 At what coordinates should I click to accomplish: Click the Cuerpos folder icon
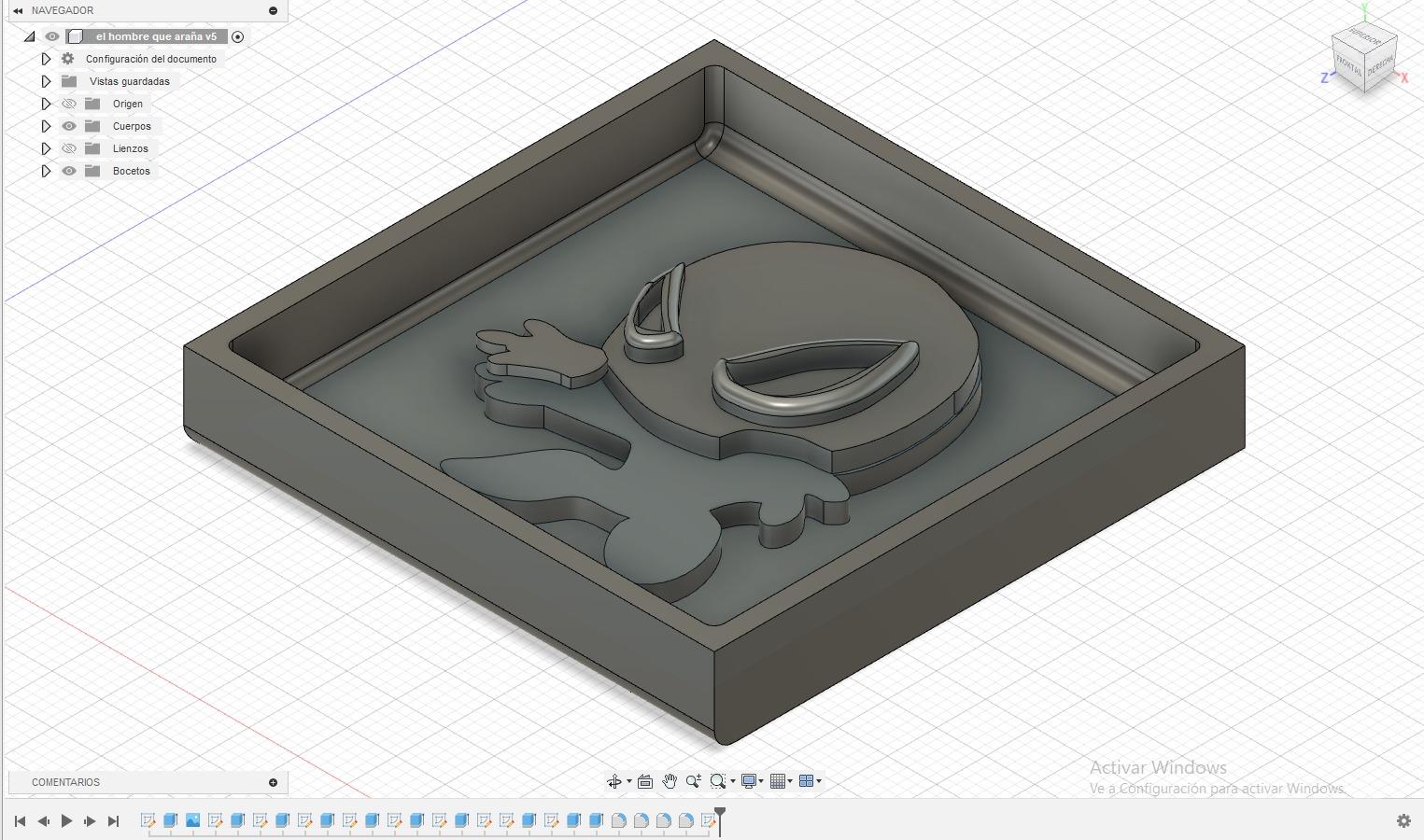click(x=92, y=126)
